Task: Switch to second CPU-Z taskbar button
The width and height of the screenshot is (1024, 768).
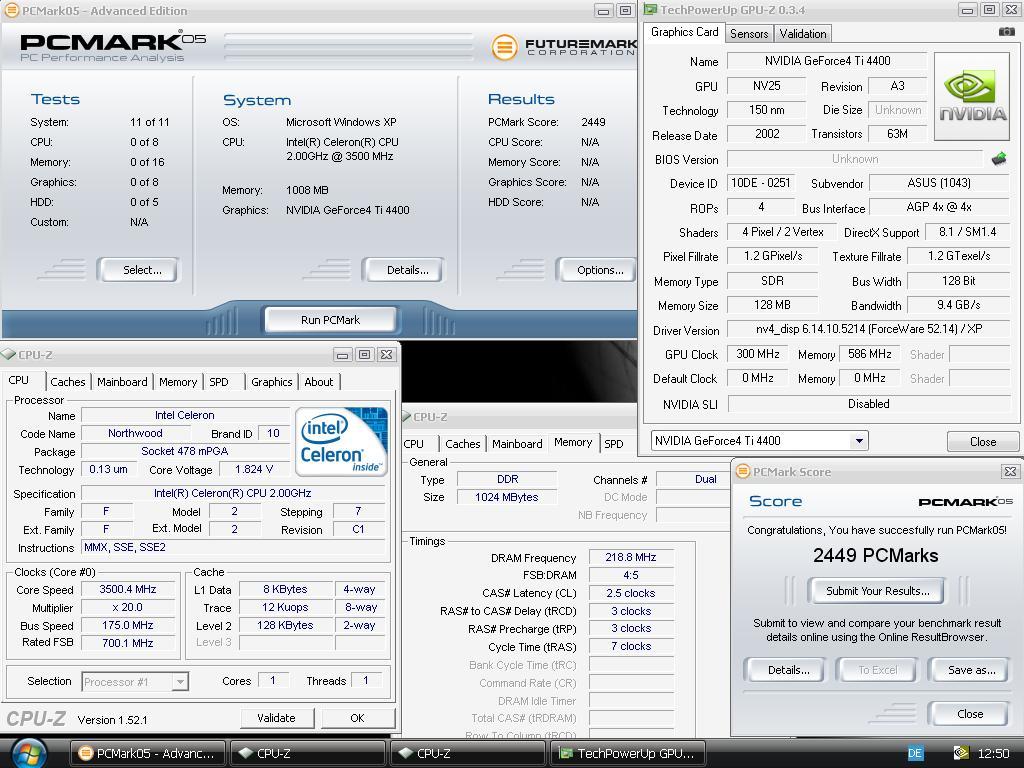Action: pyautogui.click(x=468, y=753)
